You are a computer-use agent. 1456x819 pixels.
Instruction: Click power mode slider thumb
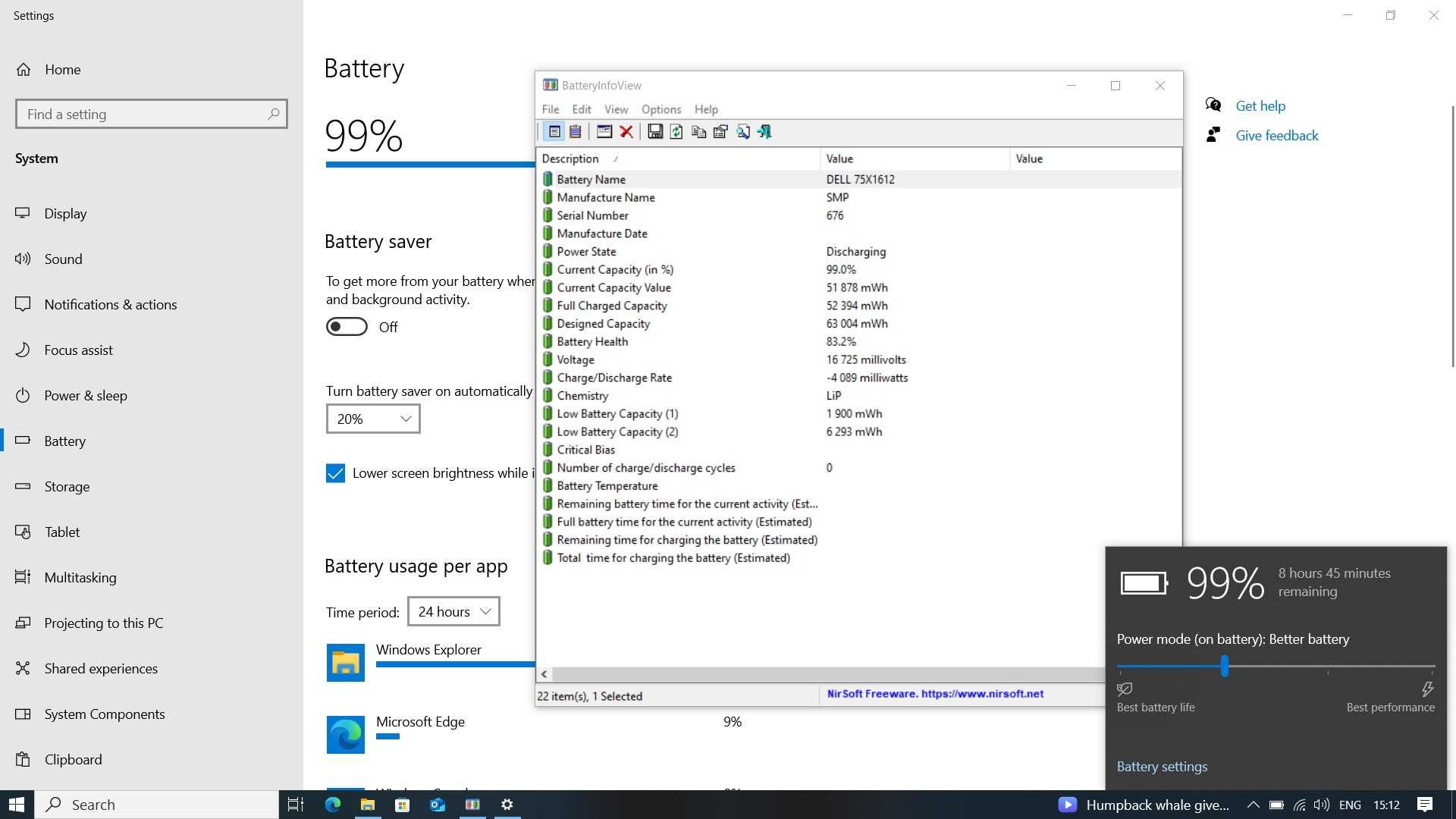coord(1224,667)
